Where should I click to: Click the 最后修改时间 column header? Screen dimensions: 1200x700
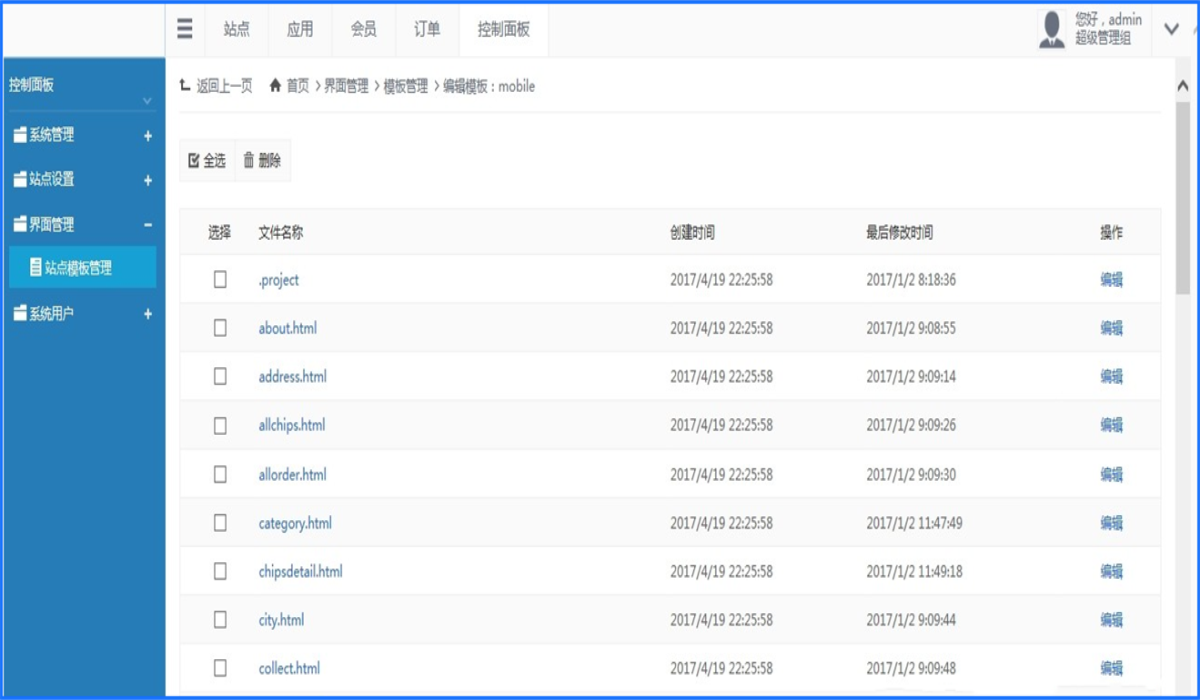click(900, 232)
